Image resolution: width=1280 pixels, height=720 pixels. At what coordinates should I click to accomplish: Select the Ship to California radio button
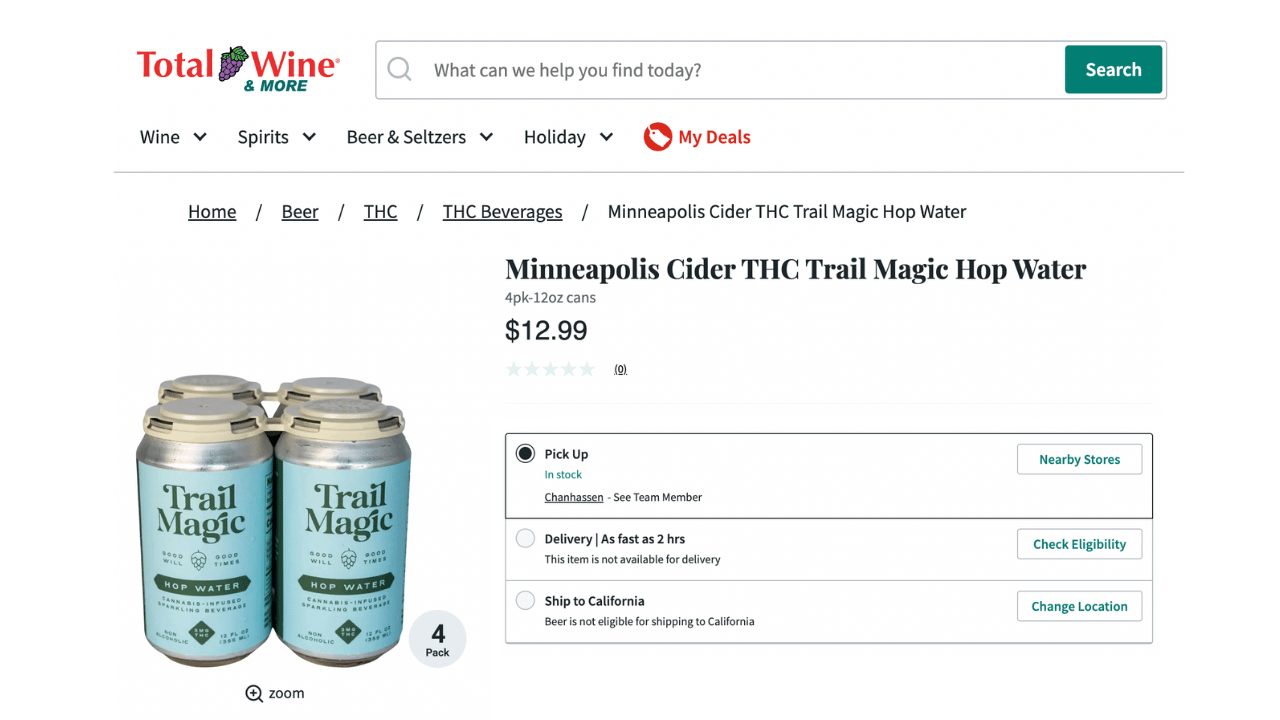click(x=525, y=601)
